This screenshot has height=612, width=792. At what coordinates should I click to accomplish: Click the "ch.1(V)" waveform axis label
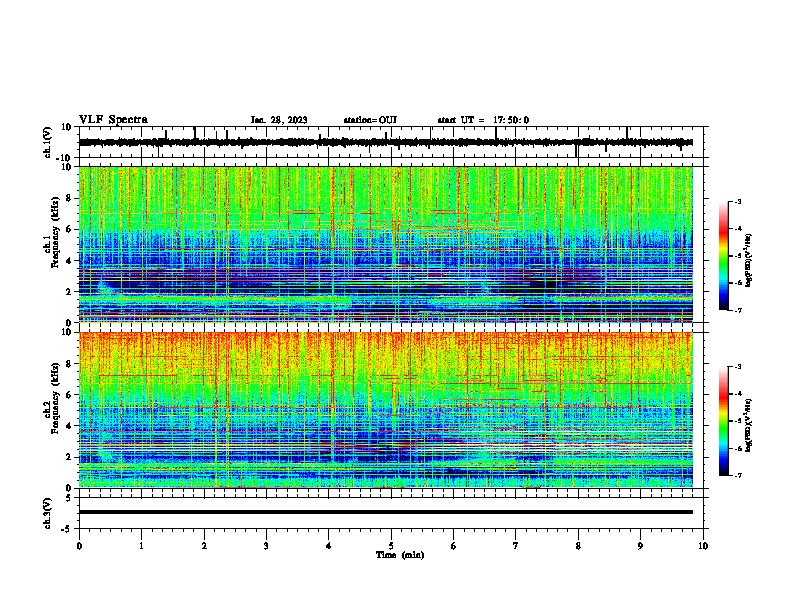[x=47, y=142]
